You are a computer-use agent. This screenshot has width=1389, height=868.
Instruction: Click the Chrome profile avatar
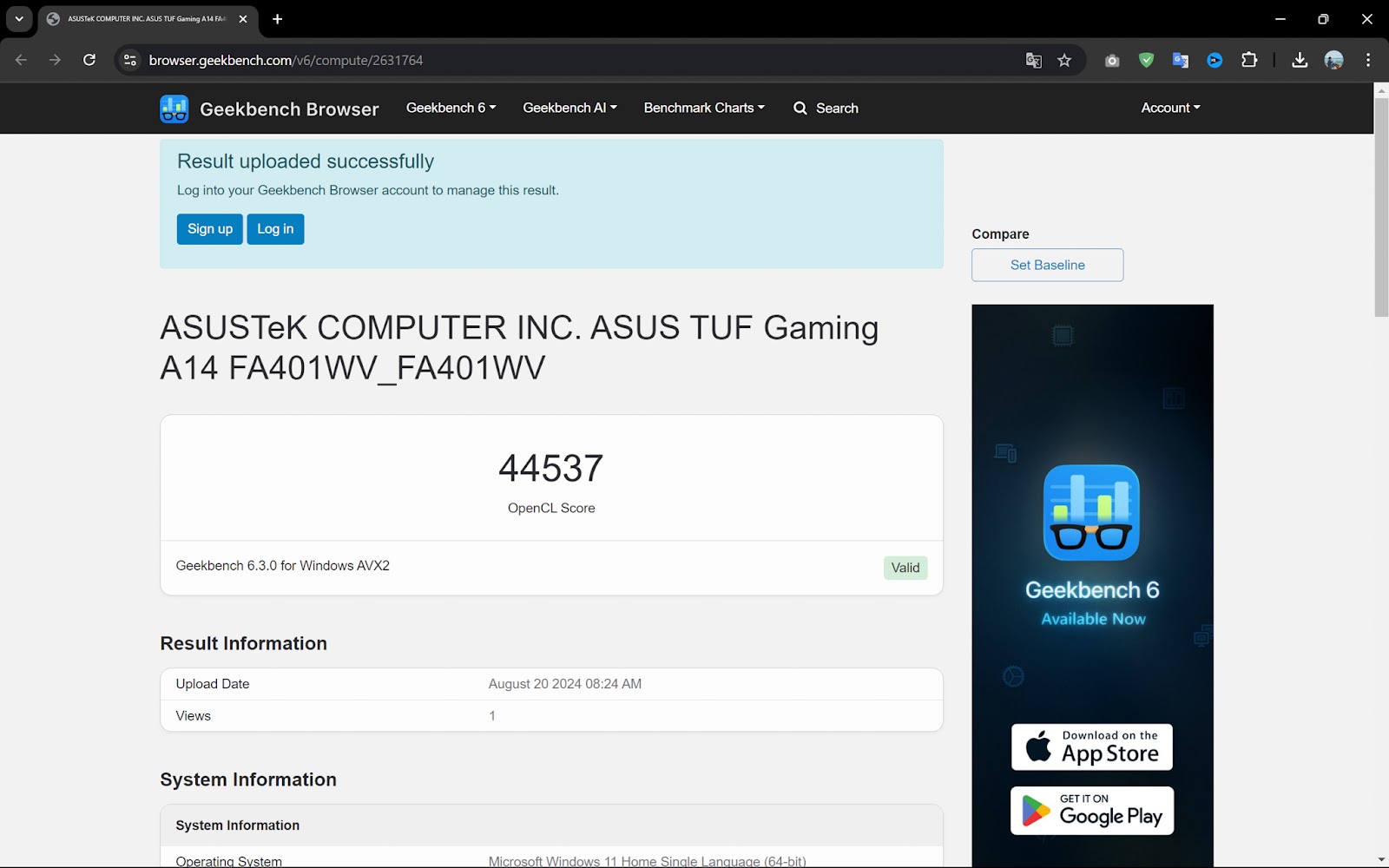pos(1333,60)
